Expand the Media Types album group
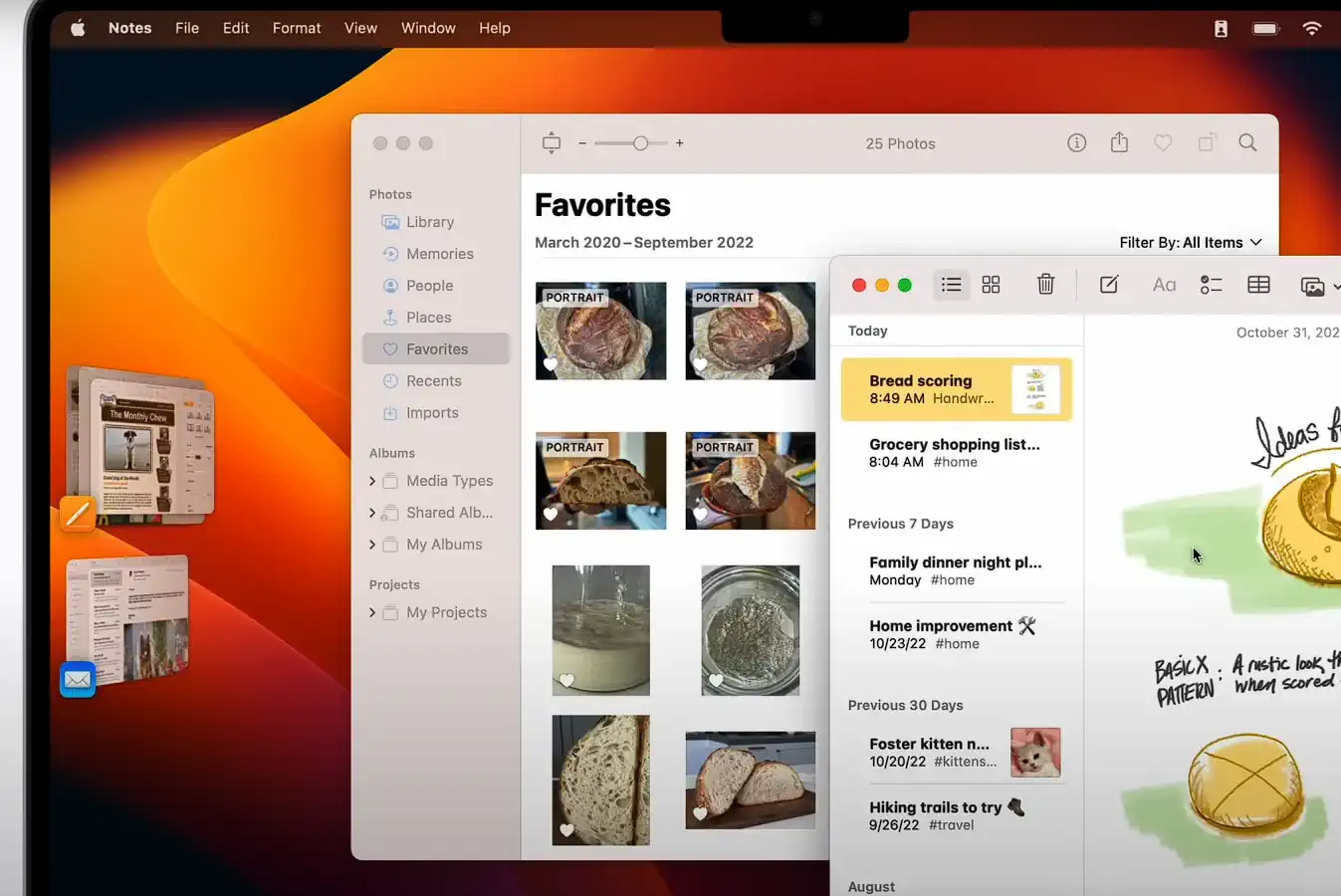The image size is (1341, 896). (x=372, y=481)
